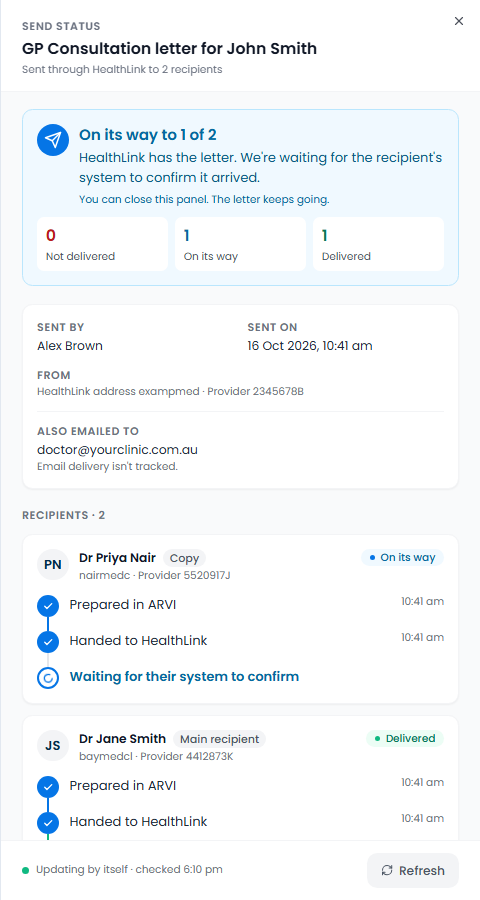Click Priya Nair's Prepared in ARVI checkmark
480x900 pixels.
pyautogui.click(x=48, y=605)
